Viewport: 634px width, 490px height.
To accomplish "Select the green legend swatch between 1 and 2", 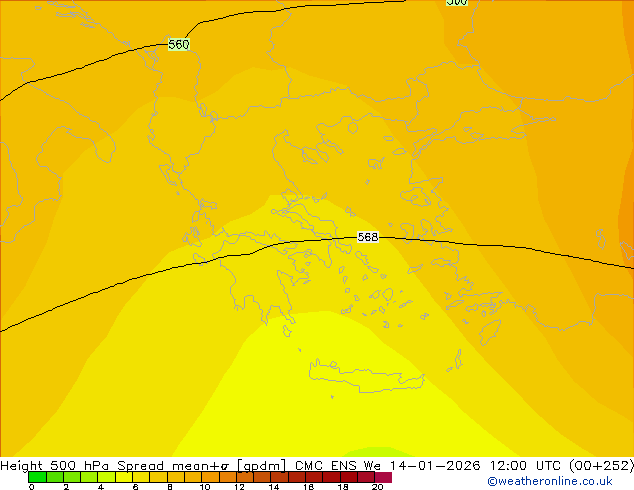I will [x=55, y=477].
